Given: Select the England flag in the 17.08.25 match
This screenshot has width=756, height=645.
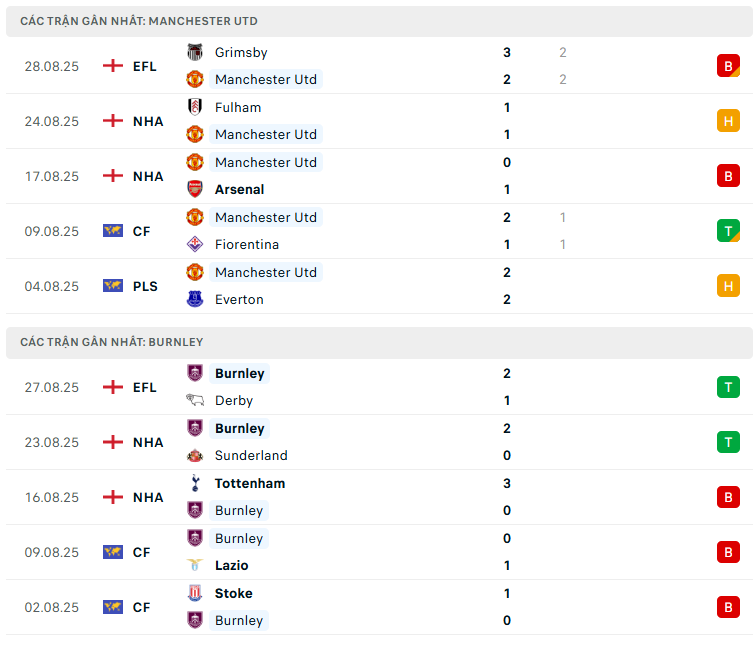Looking at the screenshot, I should pos(113,176).
